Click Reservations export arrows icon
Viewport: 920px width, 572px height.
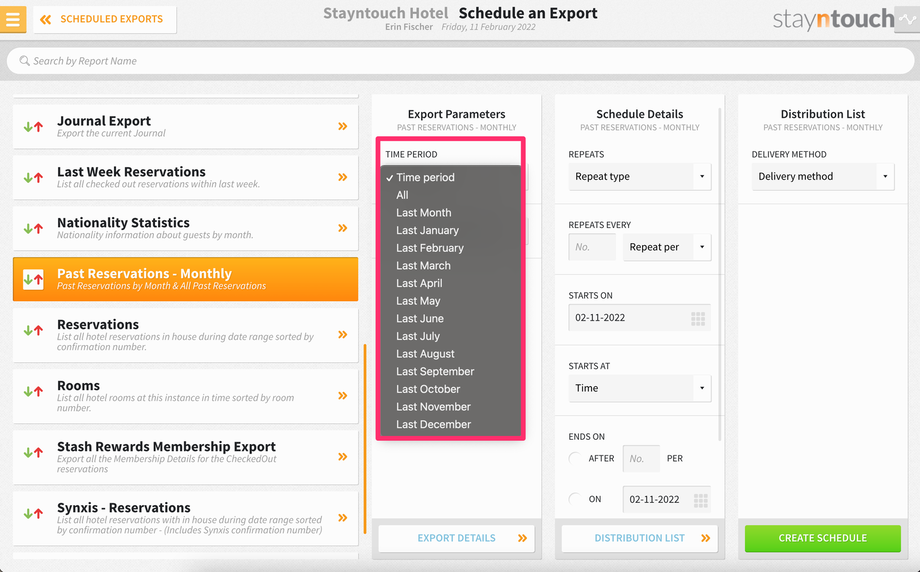(x=33, y=330)
